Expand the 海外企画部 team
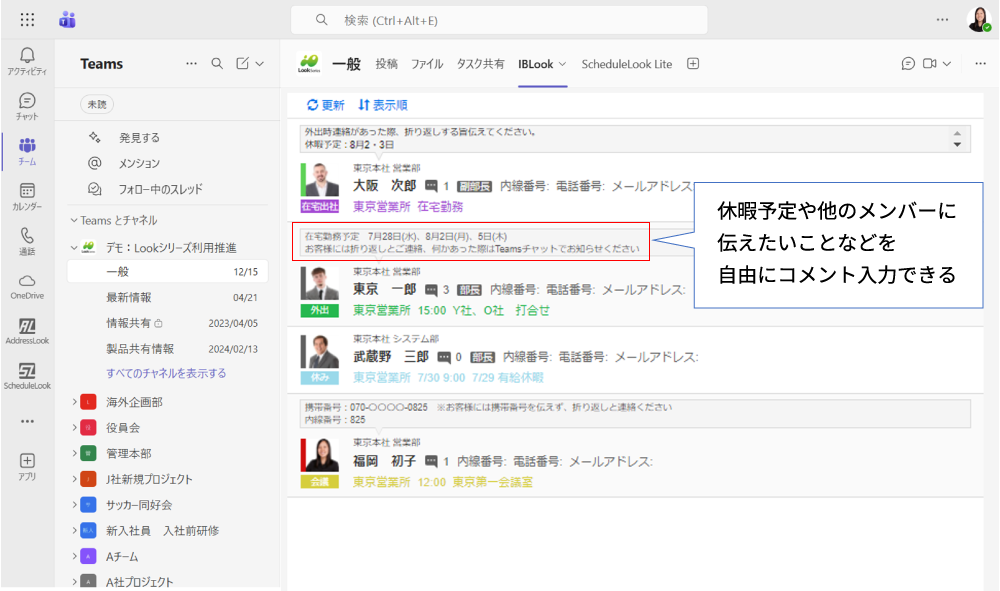Viewport: 1000px width, 591px height. [x=75, y=402]
